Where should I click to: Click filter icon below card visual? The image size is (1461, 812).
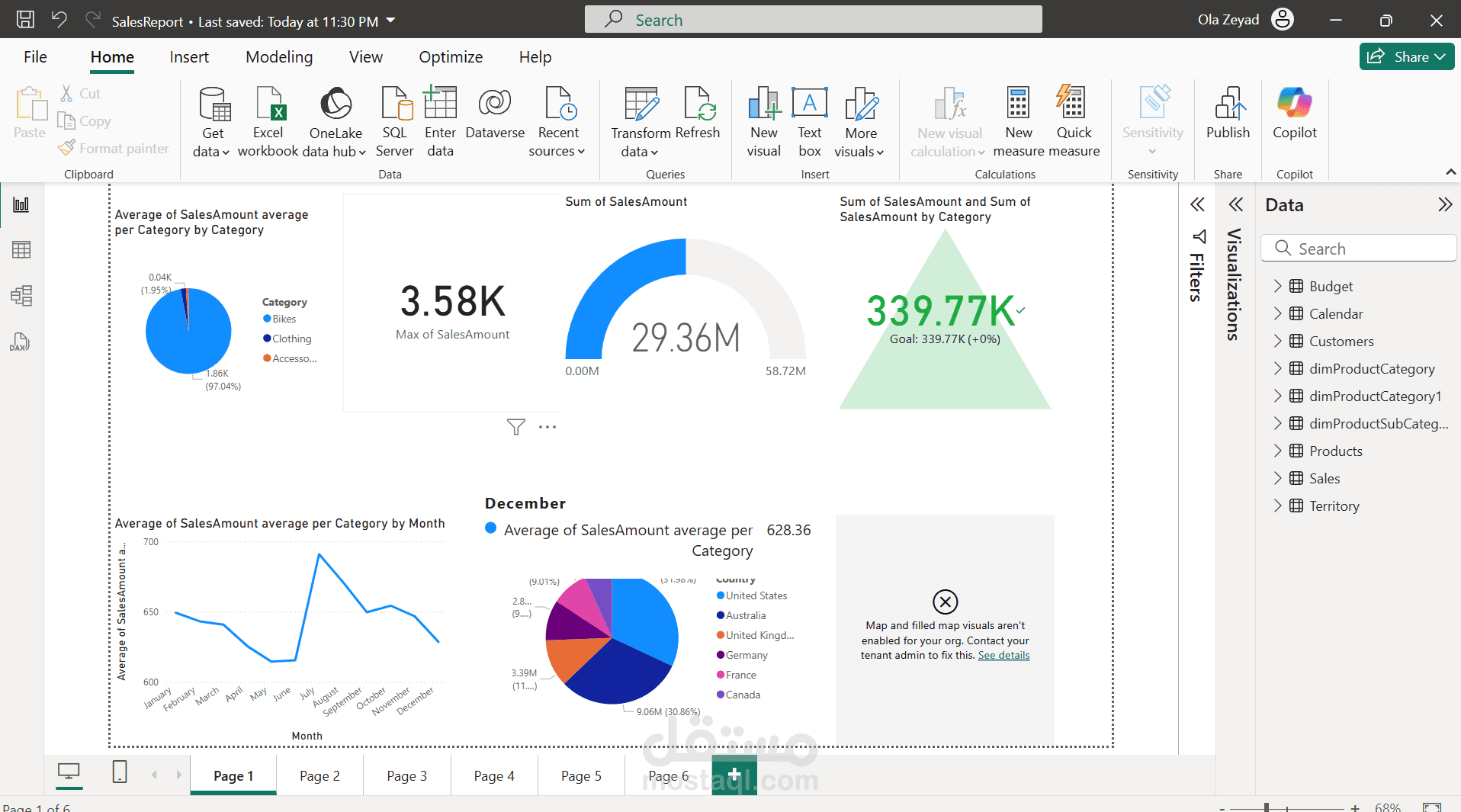(516, 427)
